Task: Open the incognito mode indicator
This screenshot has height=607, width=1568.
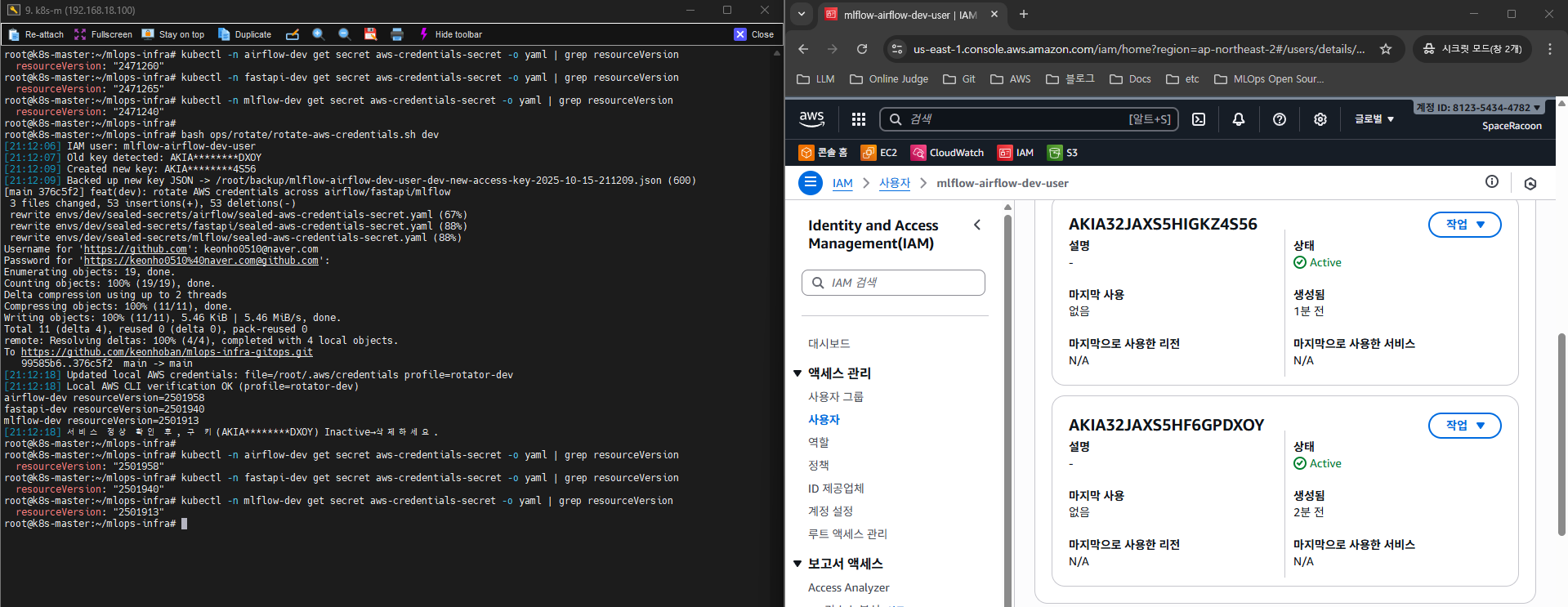Action: point(1472,49)
